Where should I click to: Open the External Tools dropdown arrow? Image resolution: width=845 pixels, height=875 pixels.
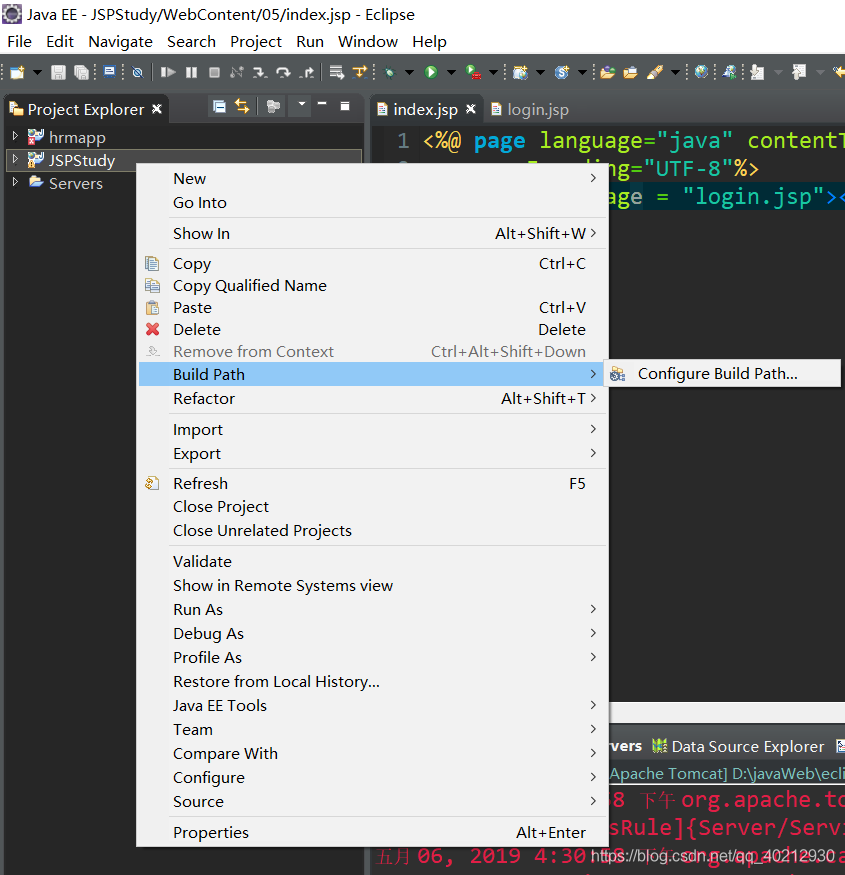[x=493, y=72]
